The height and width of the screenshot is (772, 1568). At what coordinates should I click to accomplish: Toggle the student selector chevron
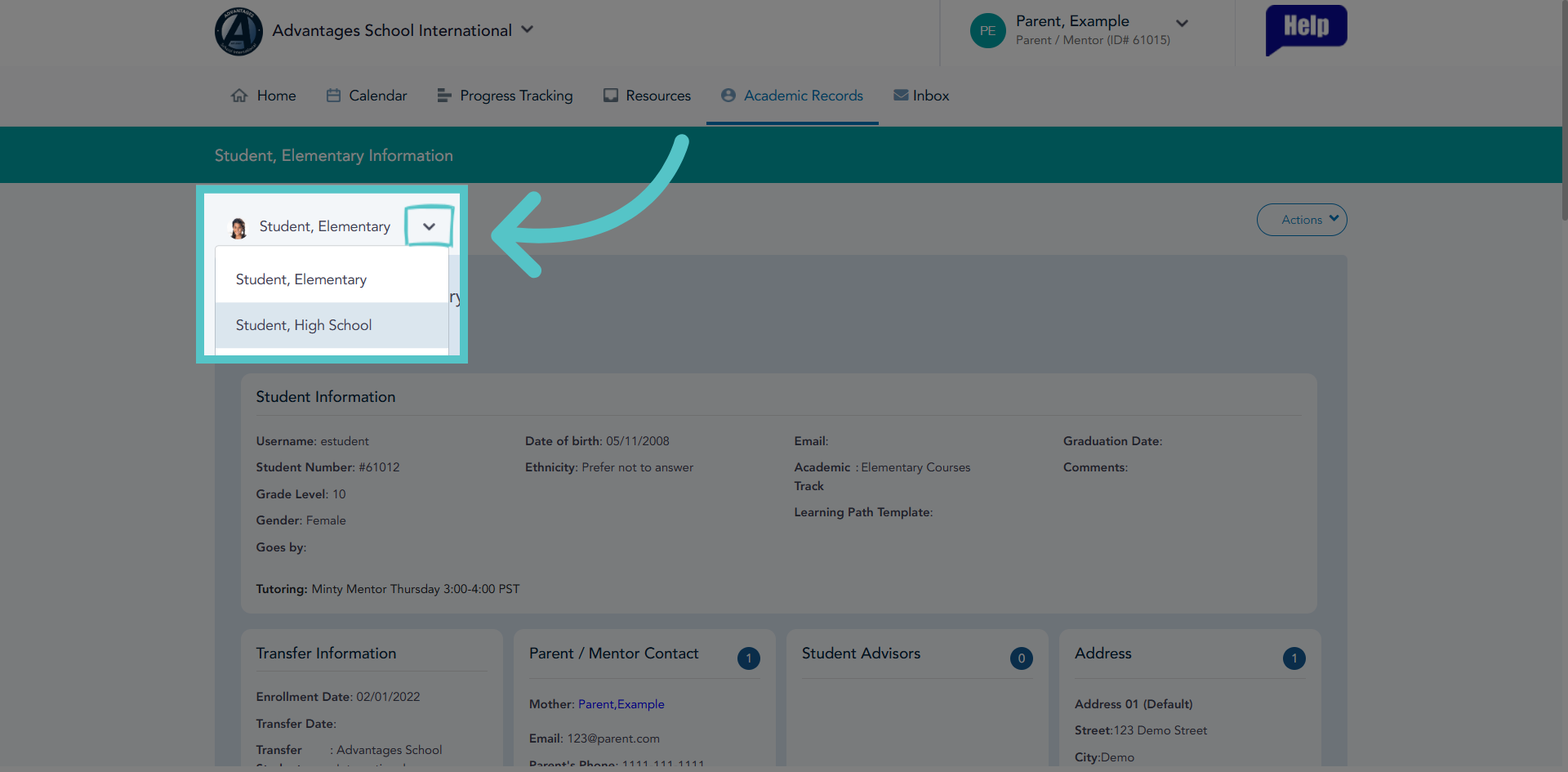click(x=429, y=226)
